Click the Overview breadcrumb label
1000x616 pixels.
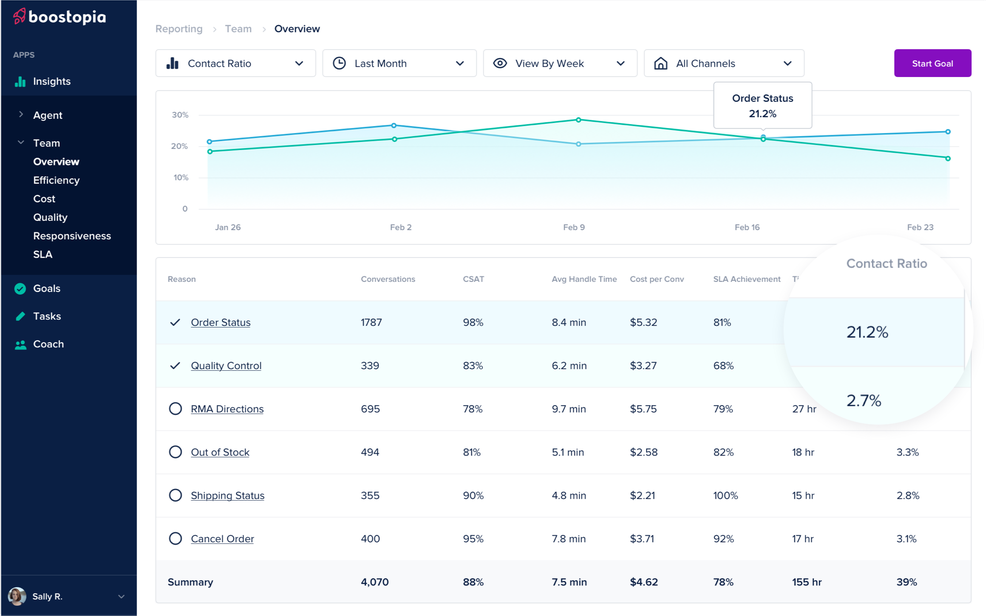297,29
